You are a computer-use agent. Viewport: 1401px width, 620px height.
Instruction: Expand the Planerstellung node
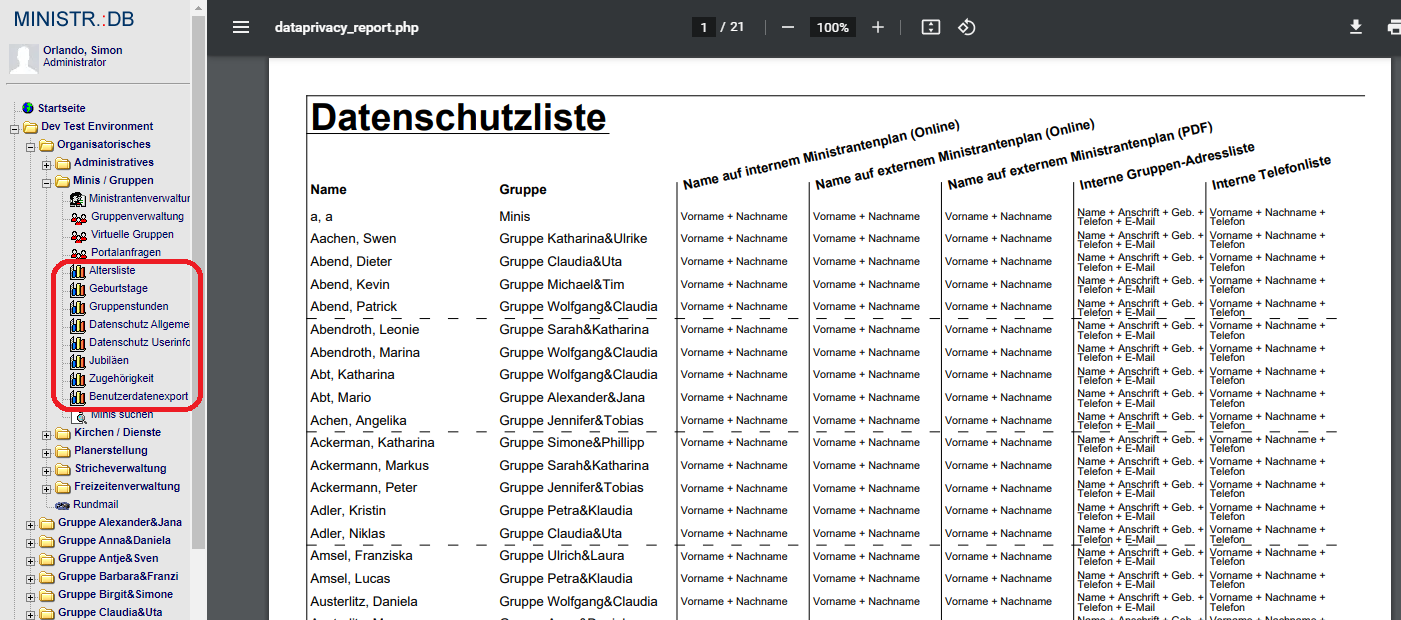(x=46, y=452)
